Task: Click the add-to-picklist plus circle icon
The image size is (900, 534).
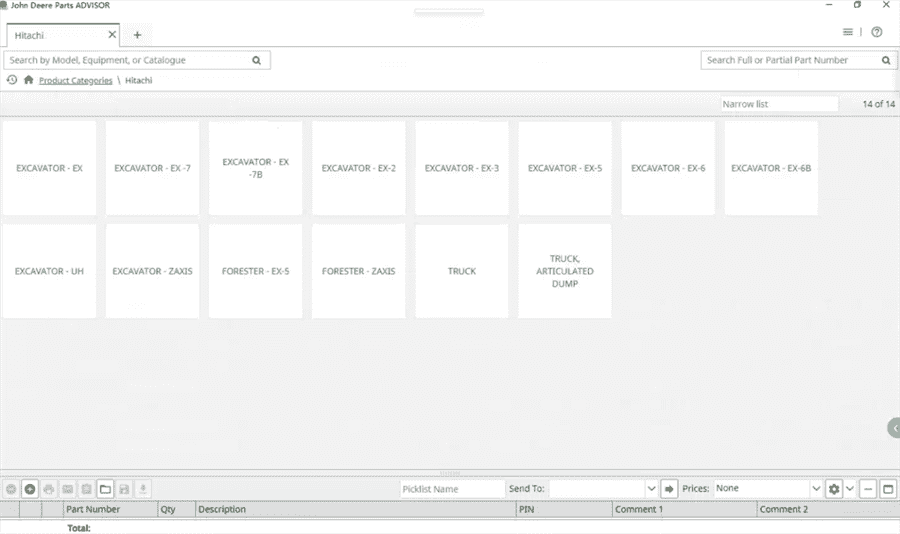Action: [x=30, y=489]
